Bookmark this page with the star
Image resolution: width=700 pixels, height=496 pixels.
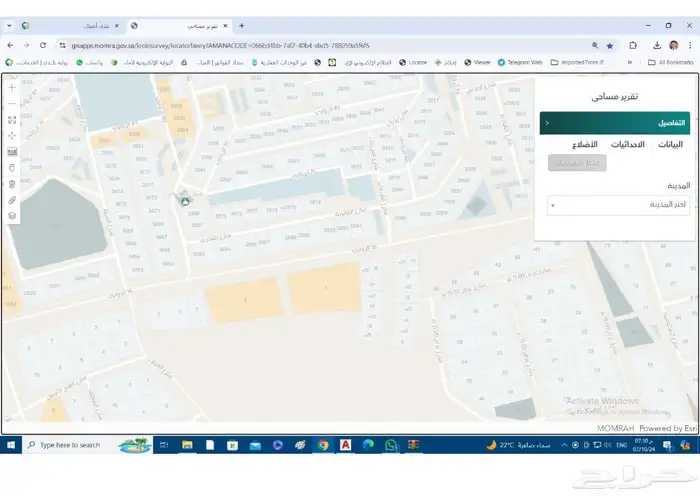click(610, 46)
